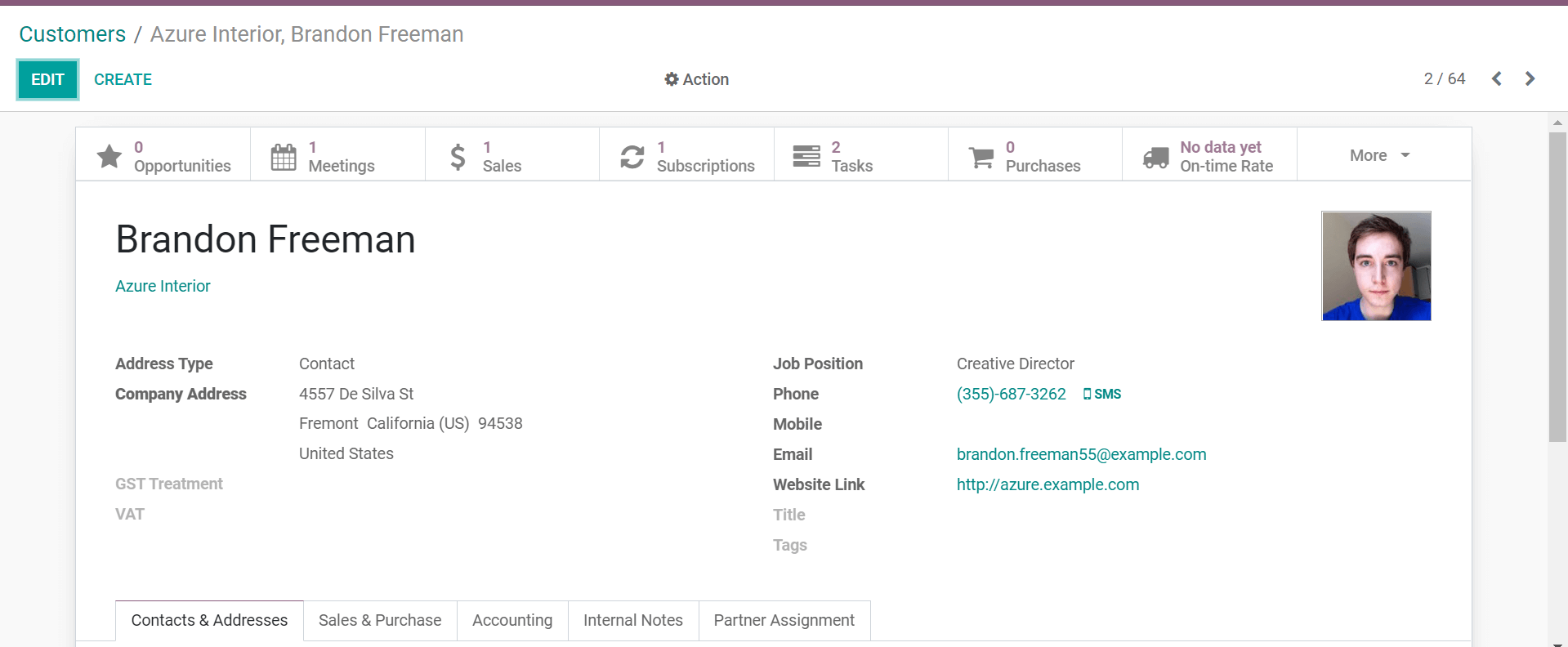Screen dimensions: 1568x647
Task: Open the Tasks list icon
Action: (806, 156)
